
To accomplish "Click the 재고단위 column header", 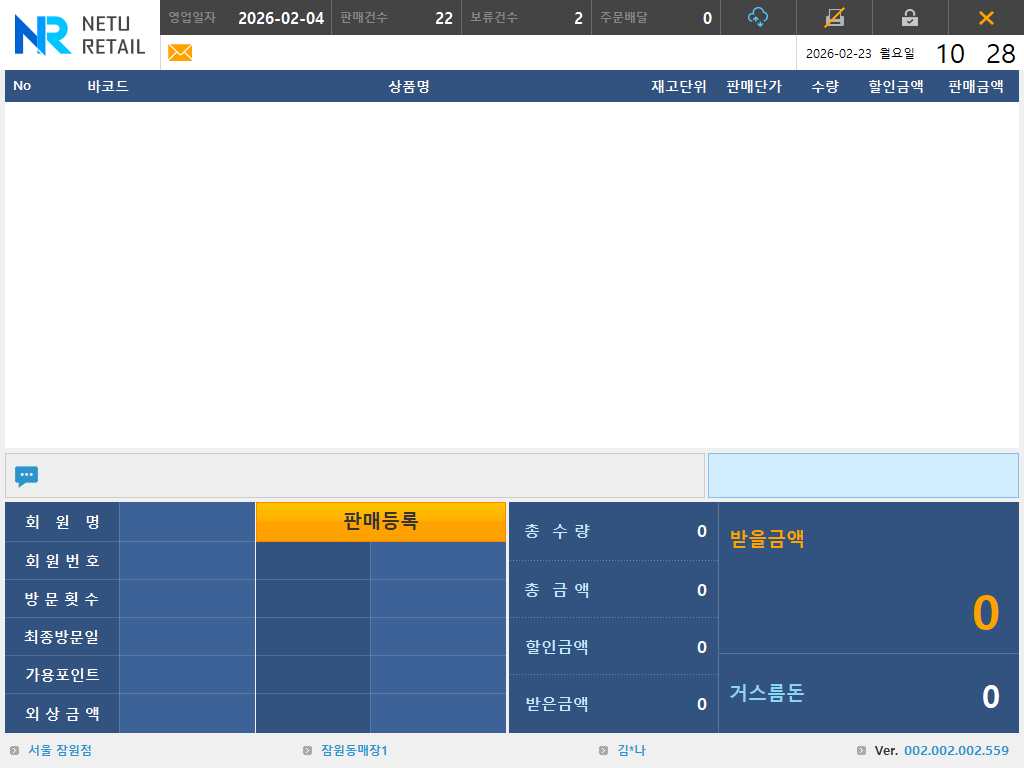I will pos(679,86).
